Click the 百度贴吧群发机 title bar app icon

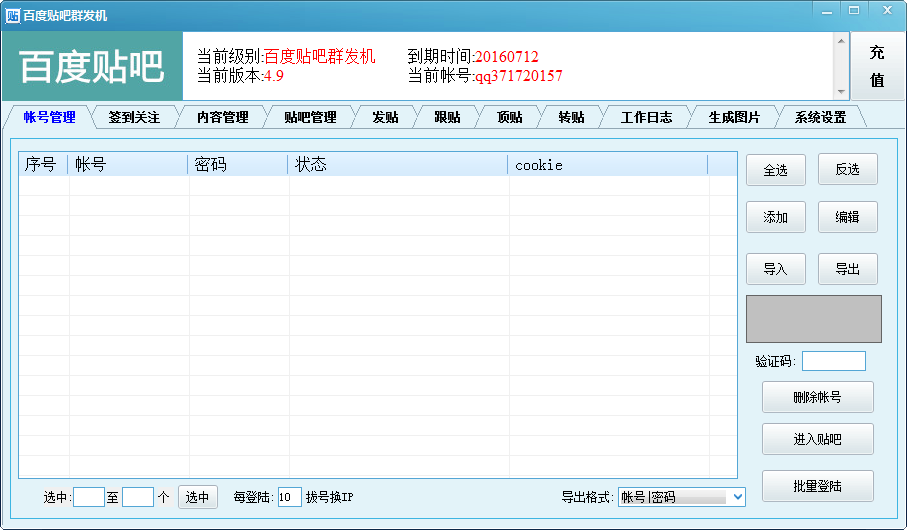click(x=12, y=16)
